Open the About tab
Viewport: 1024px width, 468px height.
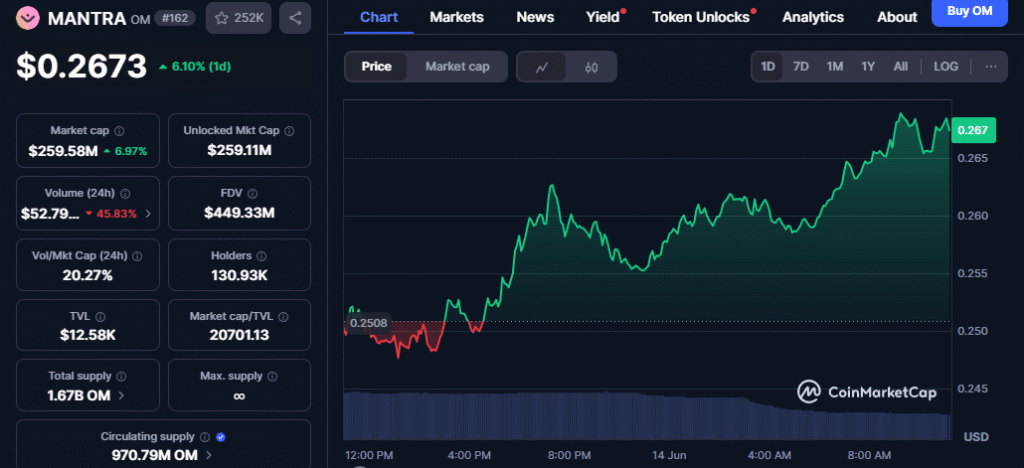897,18
